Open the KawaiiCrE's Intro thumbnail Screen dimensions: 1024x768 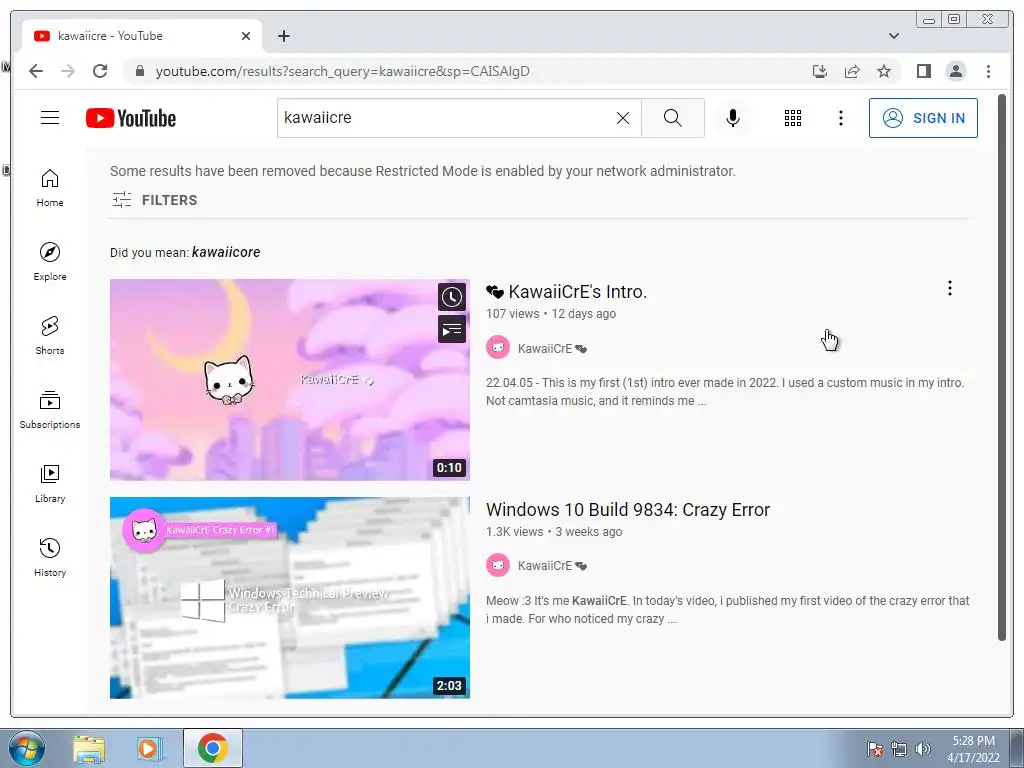[289, 380]
